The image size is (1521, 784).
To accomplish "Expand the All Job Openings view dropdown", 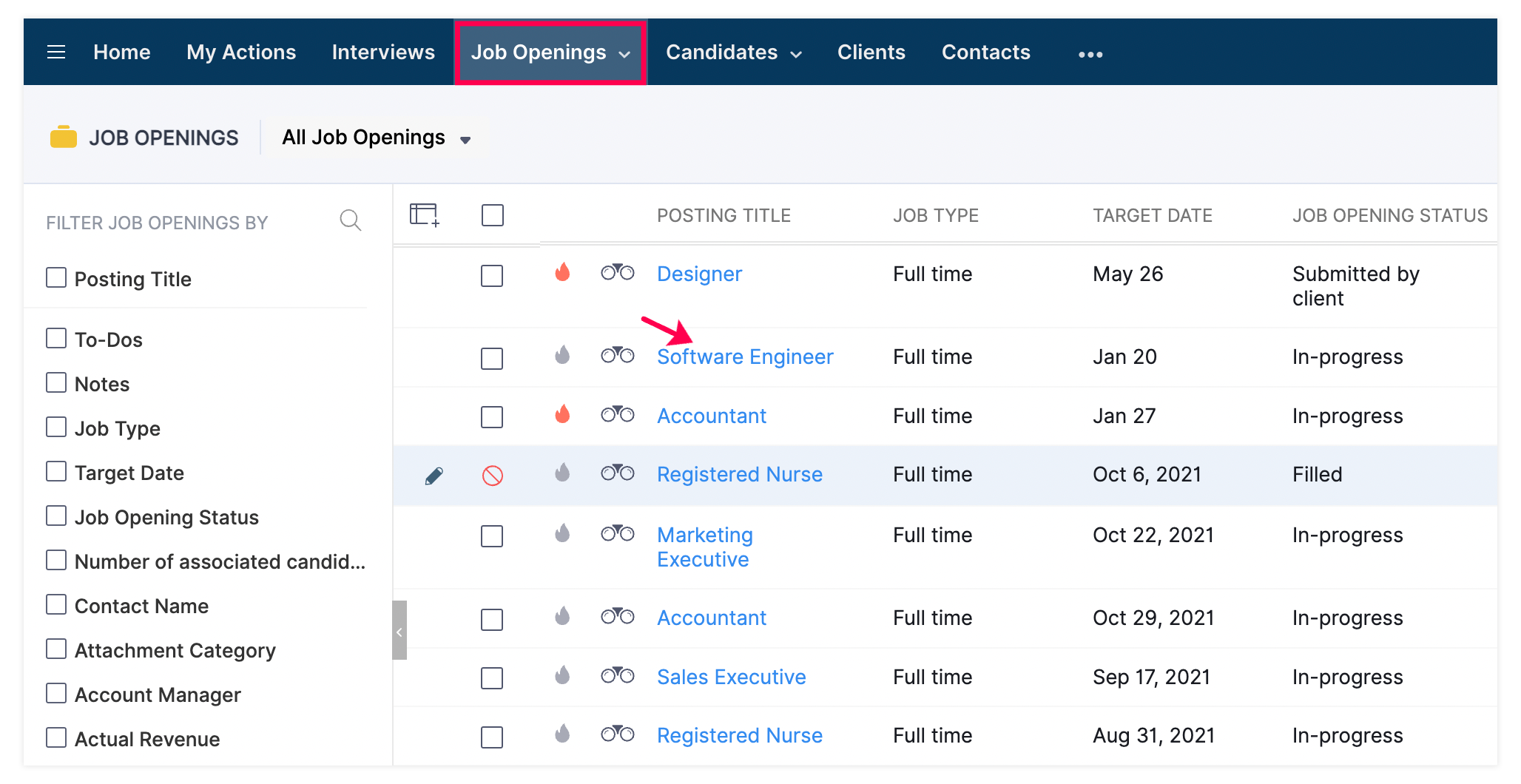I will coord(377,138).
